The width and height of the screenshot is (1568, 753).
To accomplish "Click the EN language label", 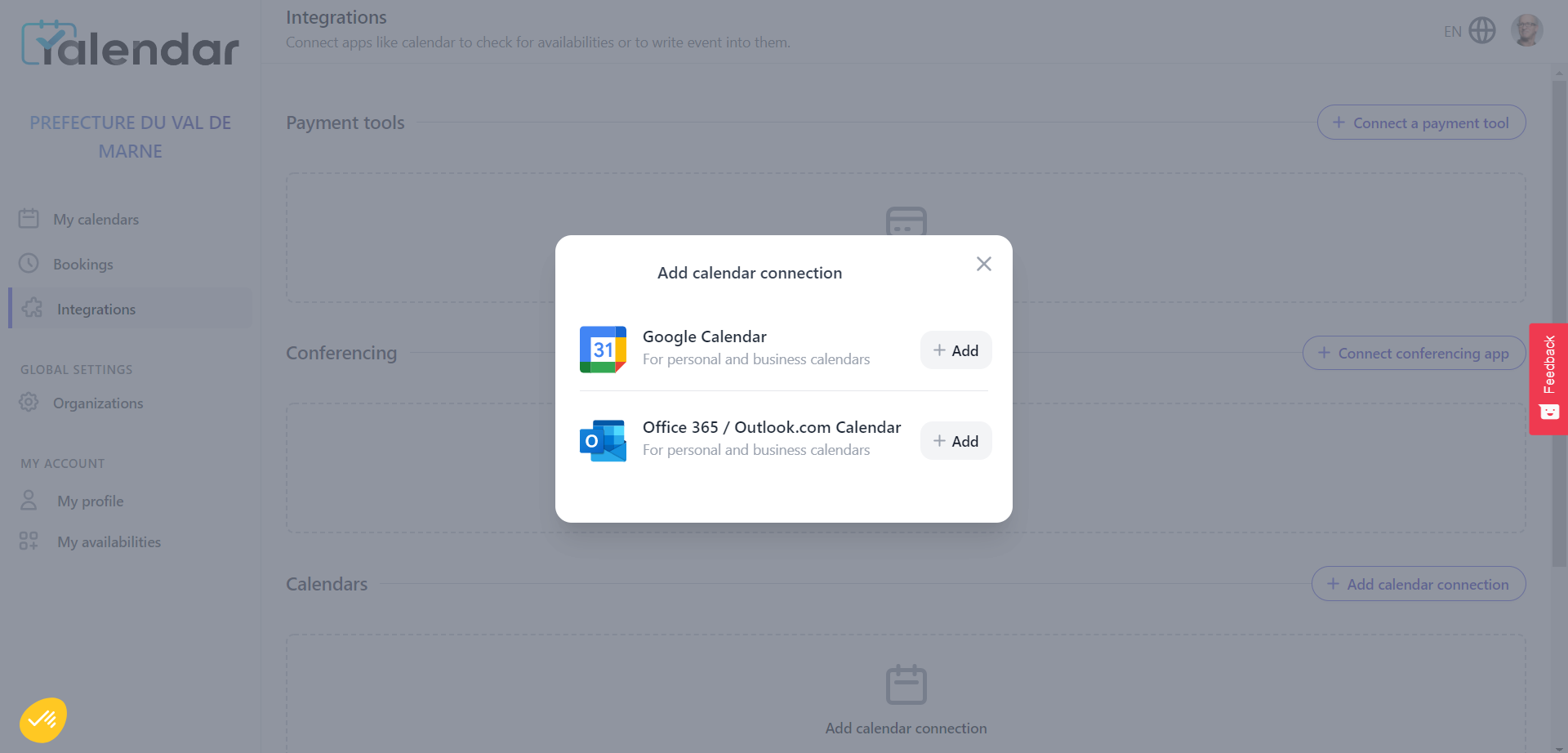I will (1452, 32).
